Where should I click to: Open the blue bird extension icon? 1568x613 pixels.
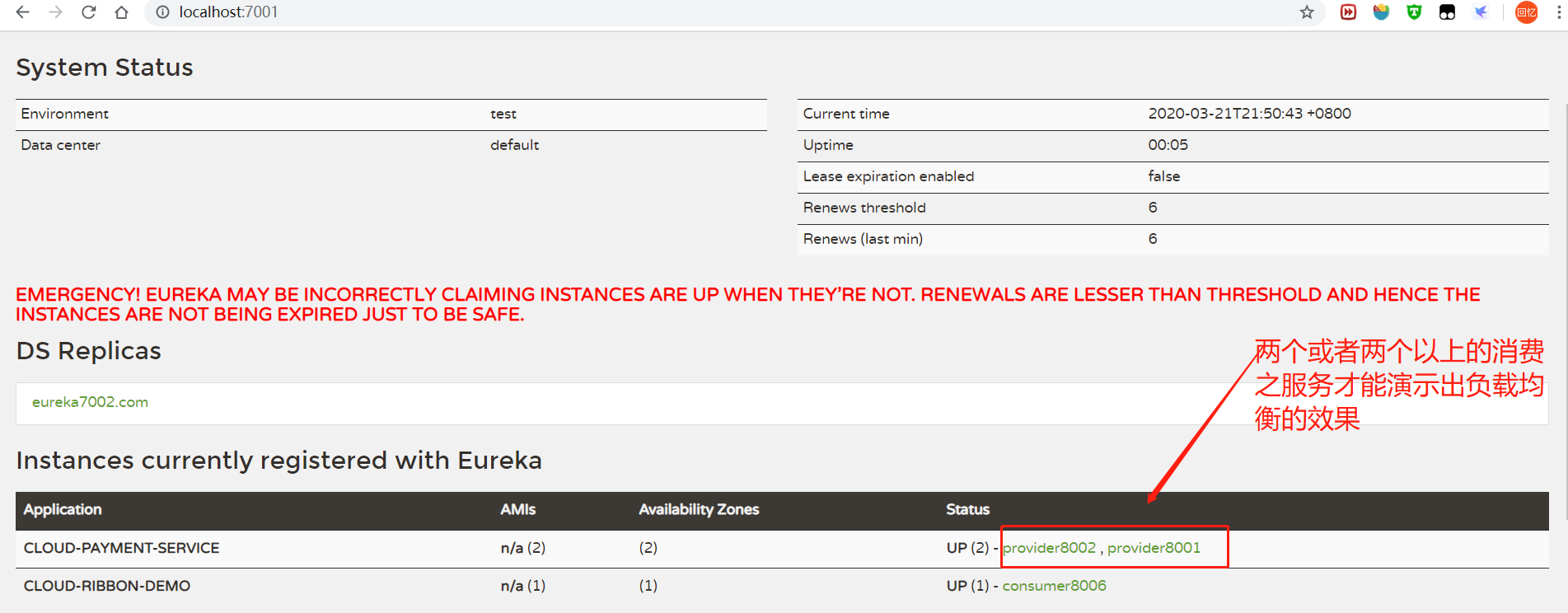click(x=1481, y=12)
